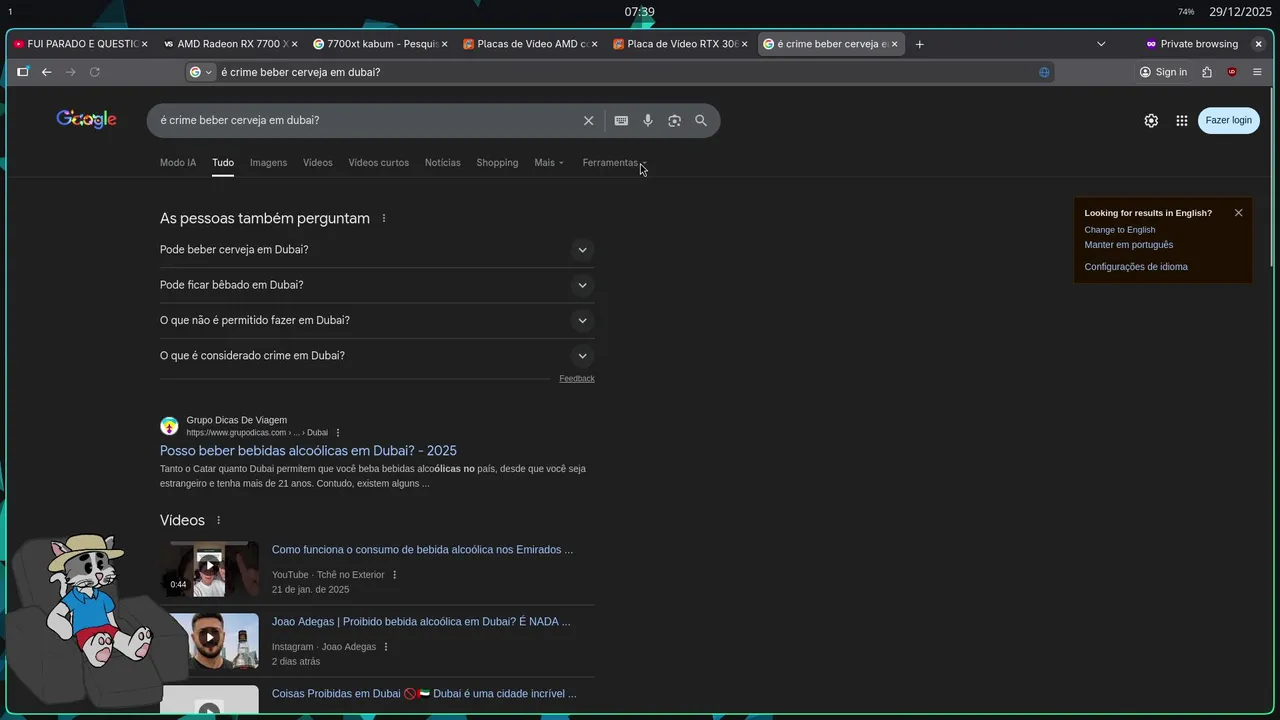This screenshot has height=720, width=1280.
Task: Switch to the Placa de Vídeo RTX browser tab
Action: (x=680, y=44)
